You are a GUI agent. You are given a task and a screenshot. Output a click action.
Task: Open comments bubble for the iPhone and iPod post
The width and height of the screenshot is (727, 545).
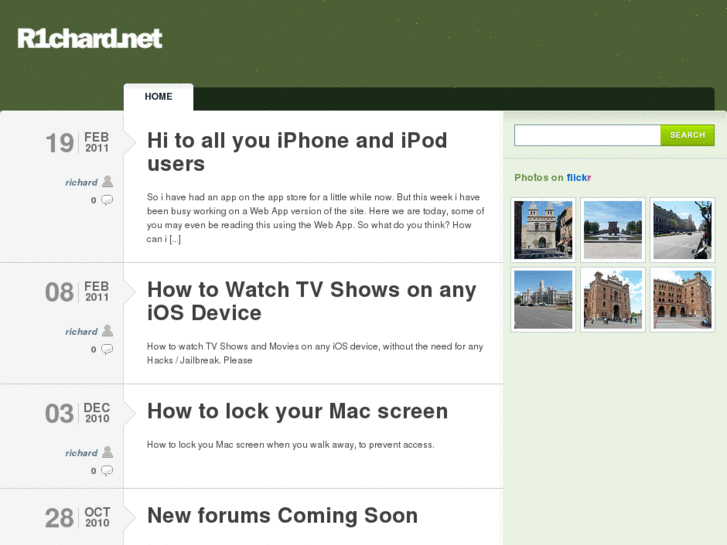point(107,200)
